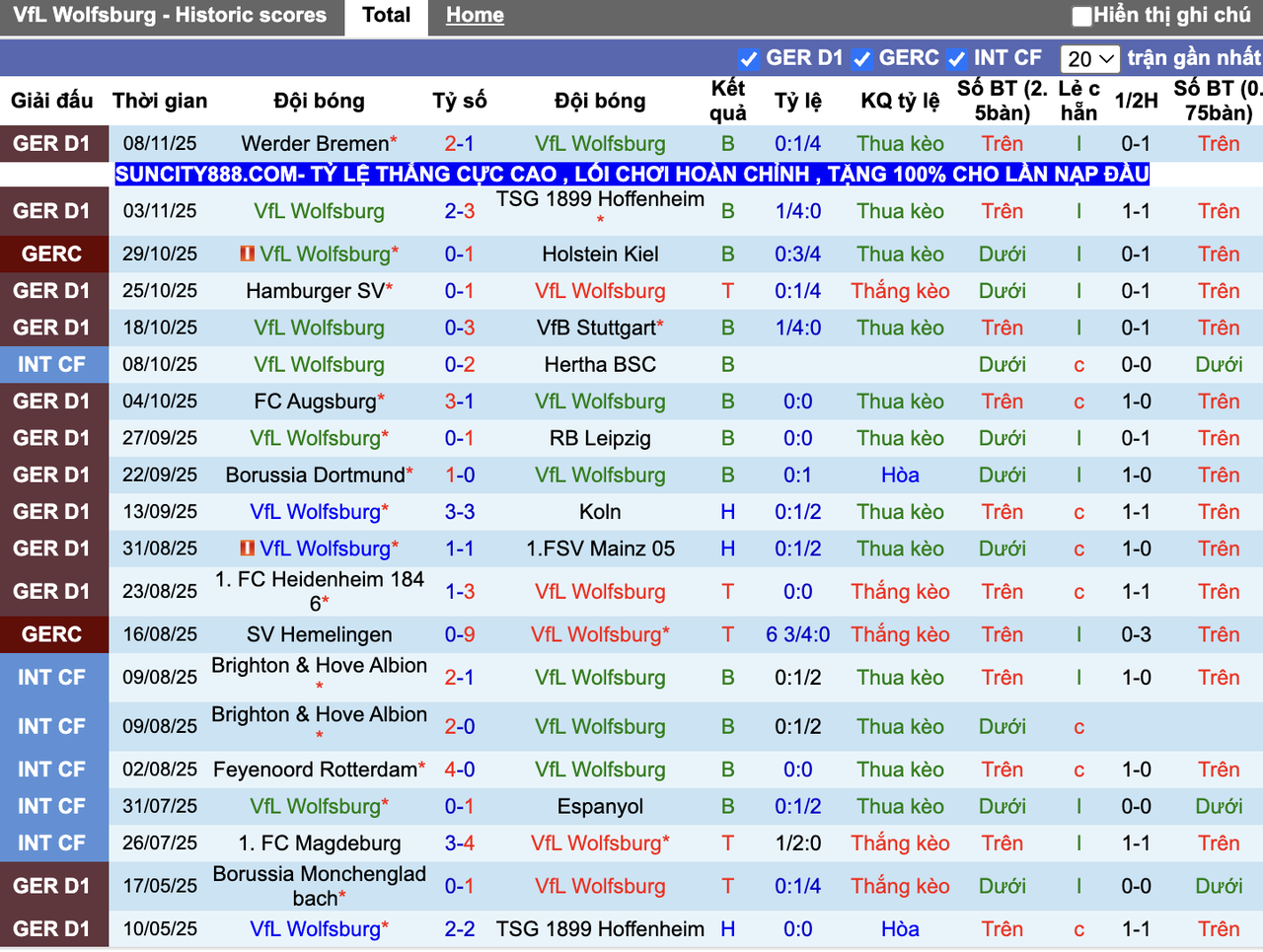Open Werder Bremen team link
The image size is (1263, 952).
pyautogui.click(x=315, y=143)
